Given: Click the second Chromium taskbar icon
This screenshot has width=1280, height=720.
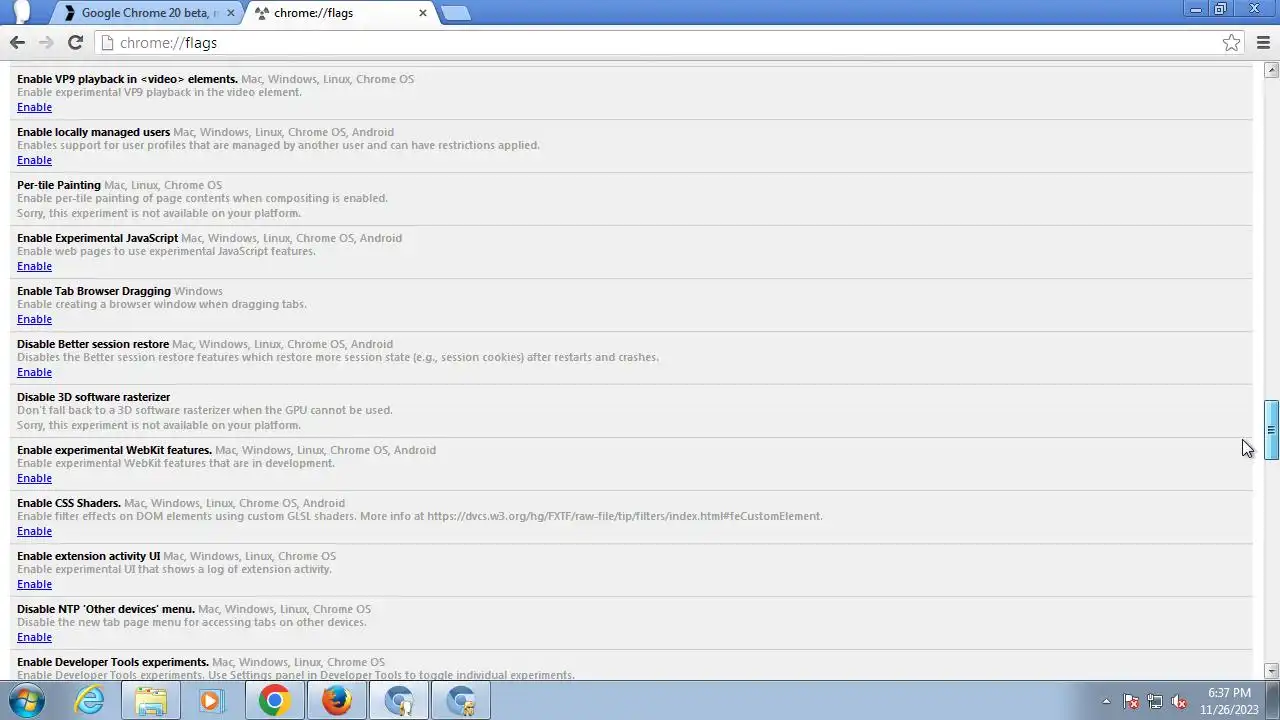Looking at the screenshot, I should click(x=461, y=700).
